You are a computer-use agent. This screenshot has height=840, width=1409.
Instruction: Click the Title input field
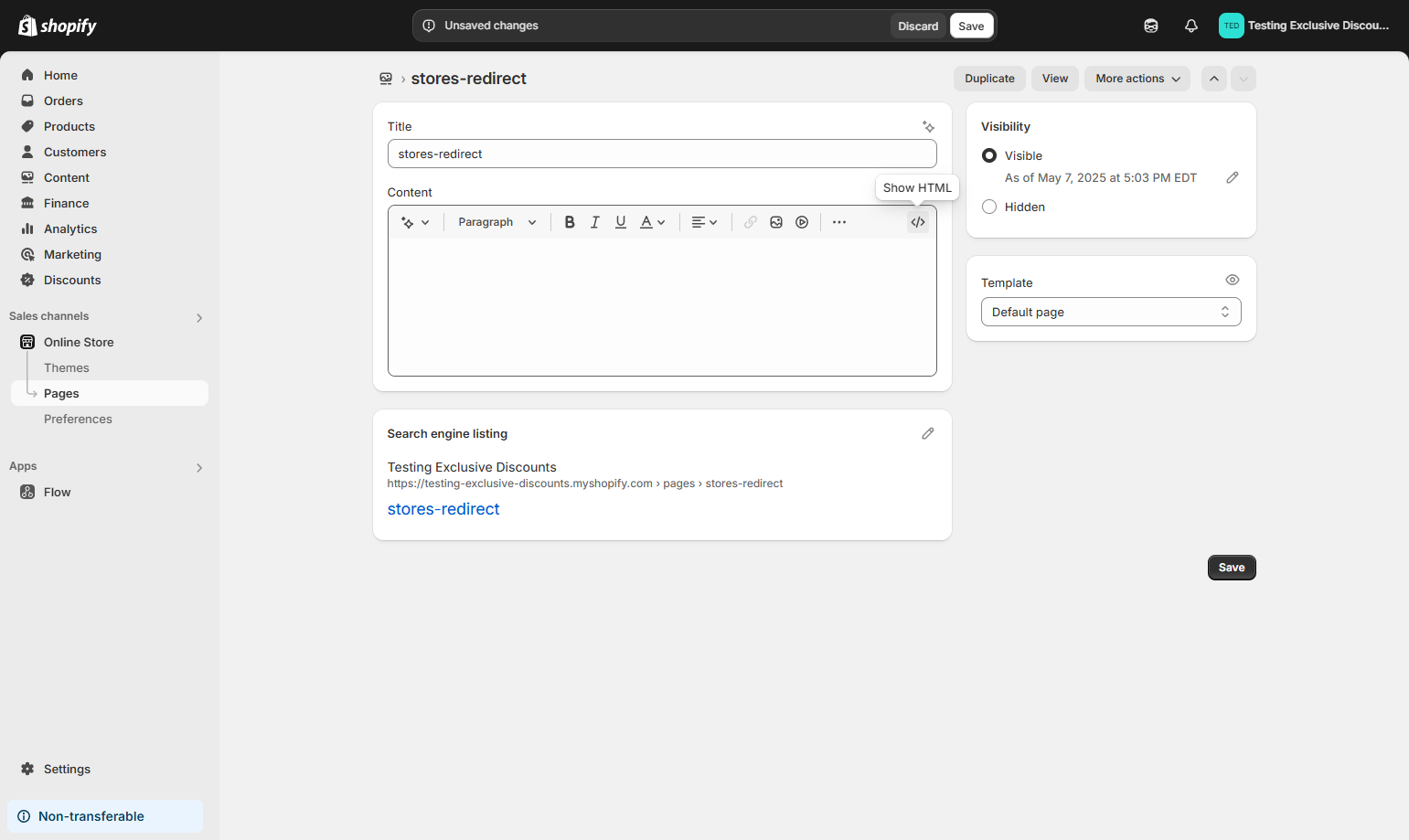[662, 154]
